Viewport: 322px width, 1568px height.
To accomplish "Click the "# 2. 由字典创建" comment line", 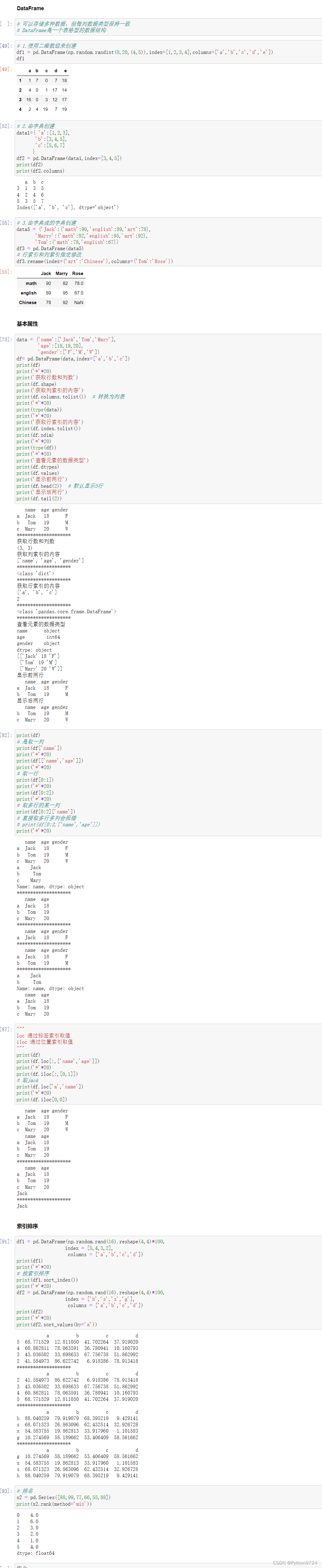I will click(x=35, y=126).
